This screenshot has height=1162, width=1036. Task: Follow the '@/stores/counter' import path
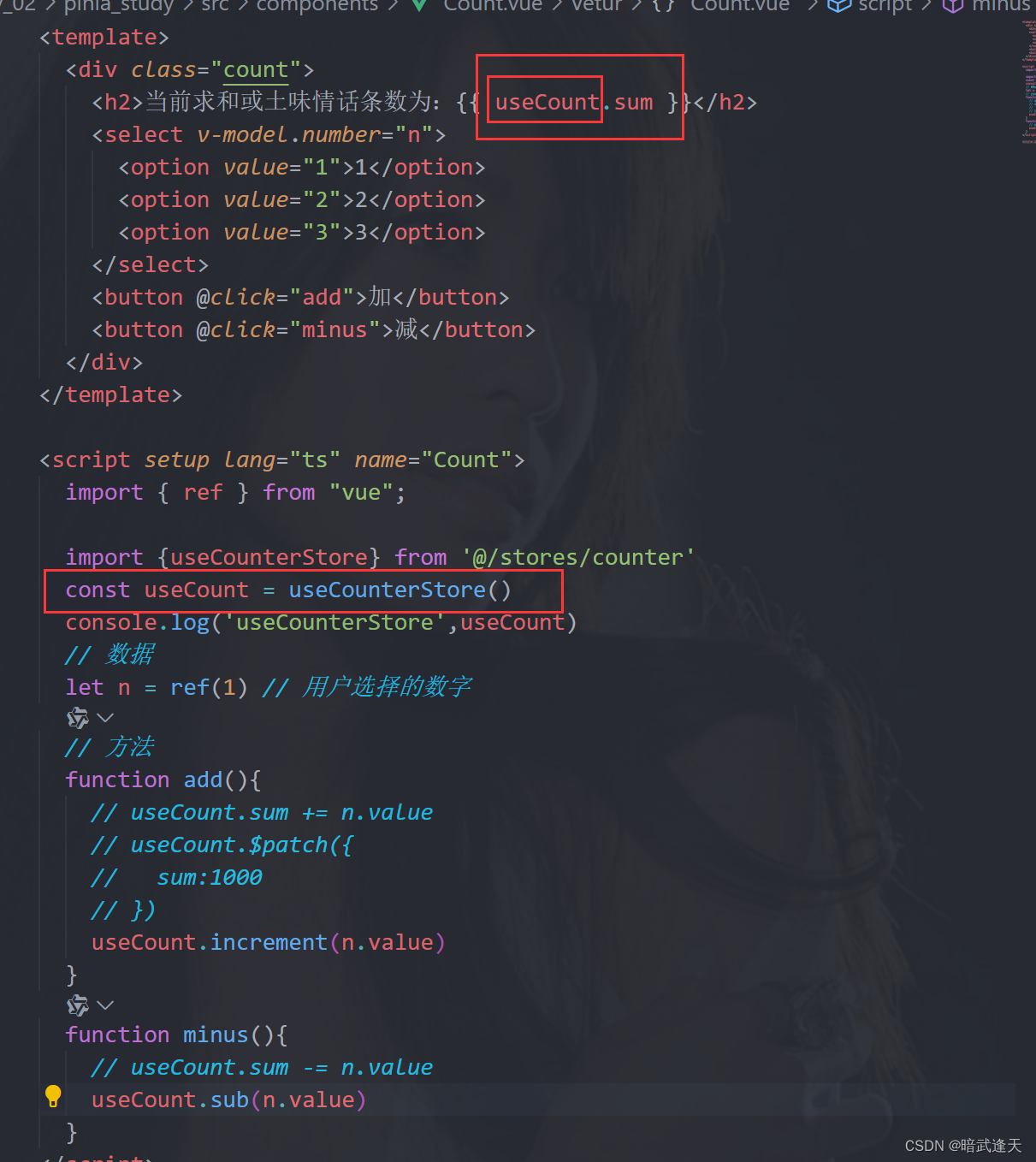(x=578, y=557)
